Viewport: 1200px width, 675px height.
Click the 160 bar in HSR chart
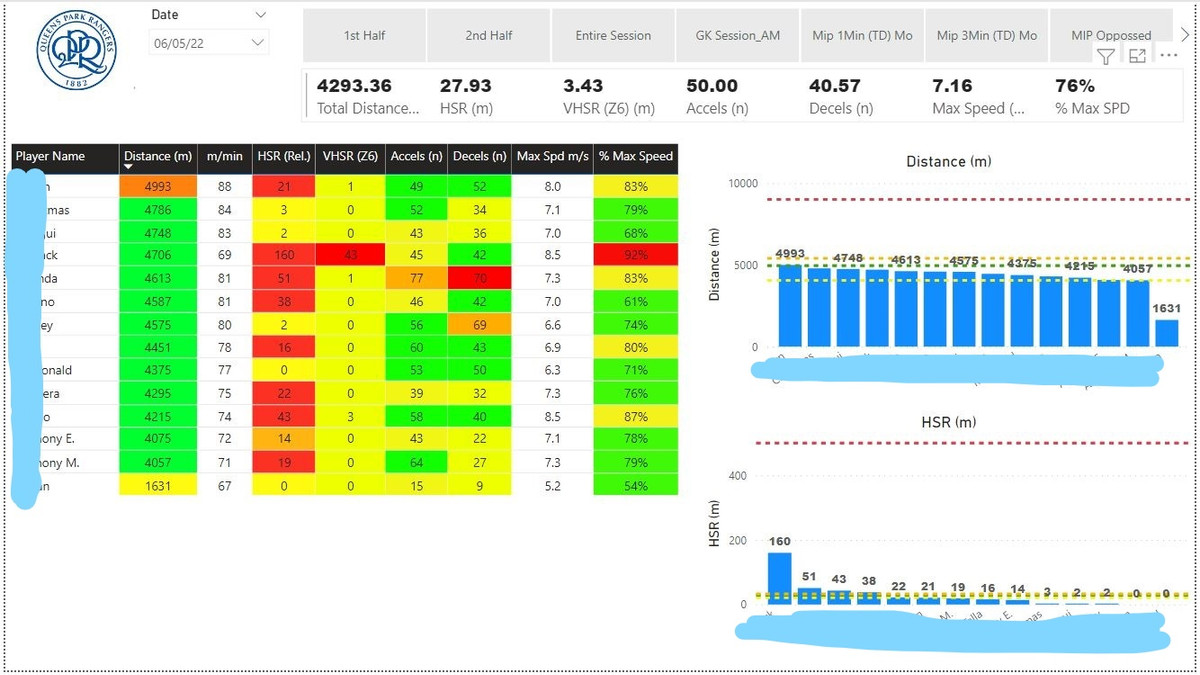[779, 577]
